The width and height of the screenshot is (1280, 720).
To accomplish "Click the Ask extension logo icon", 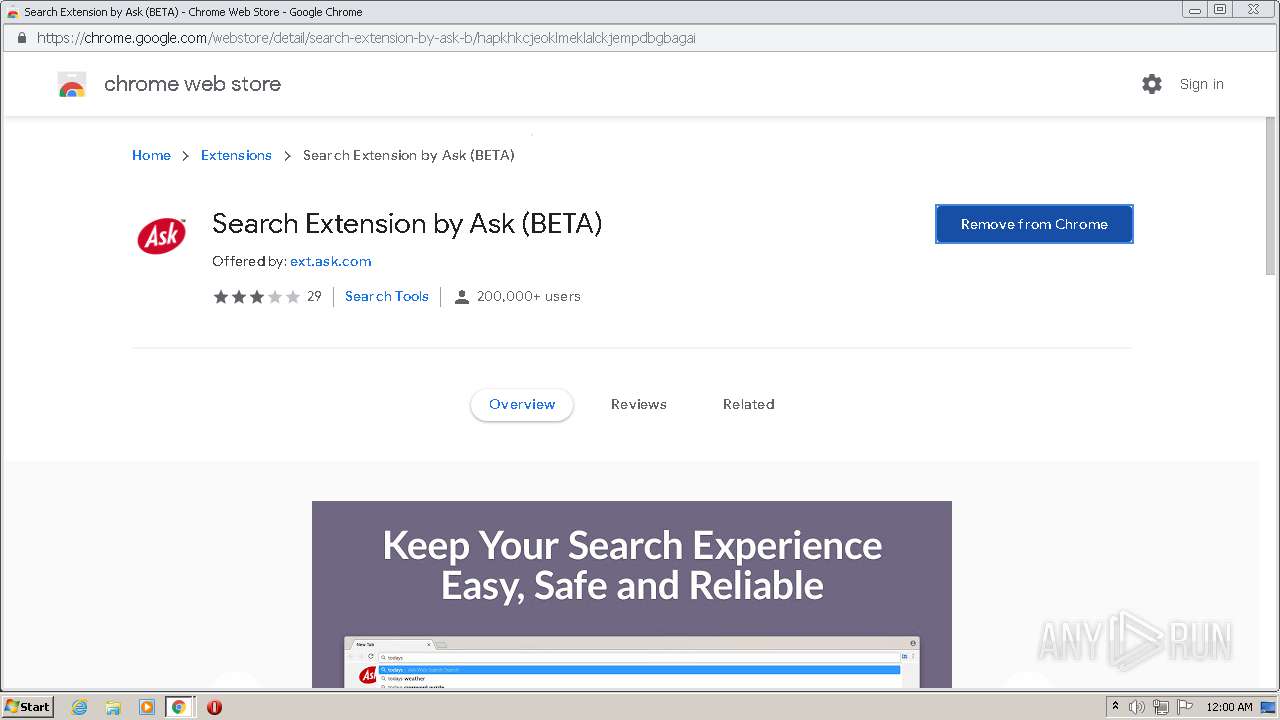I will click(161, 236).
